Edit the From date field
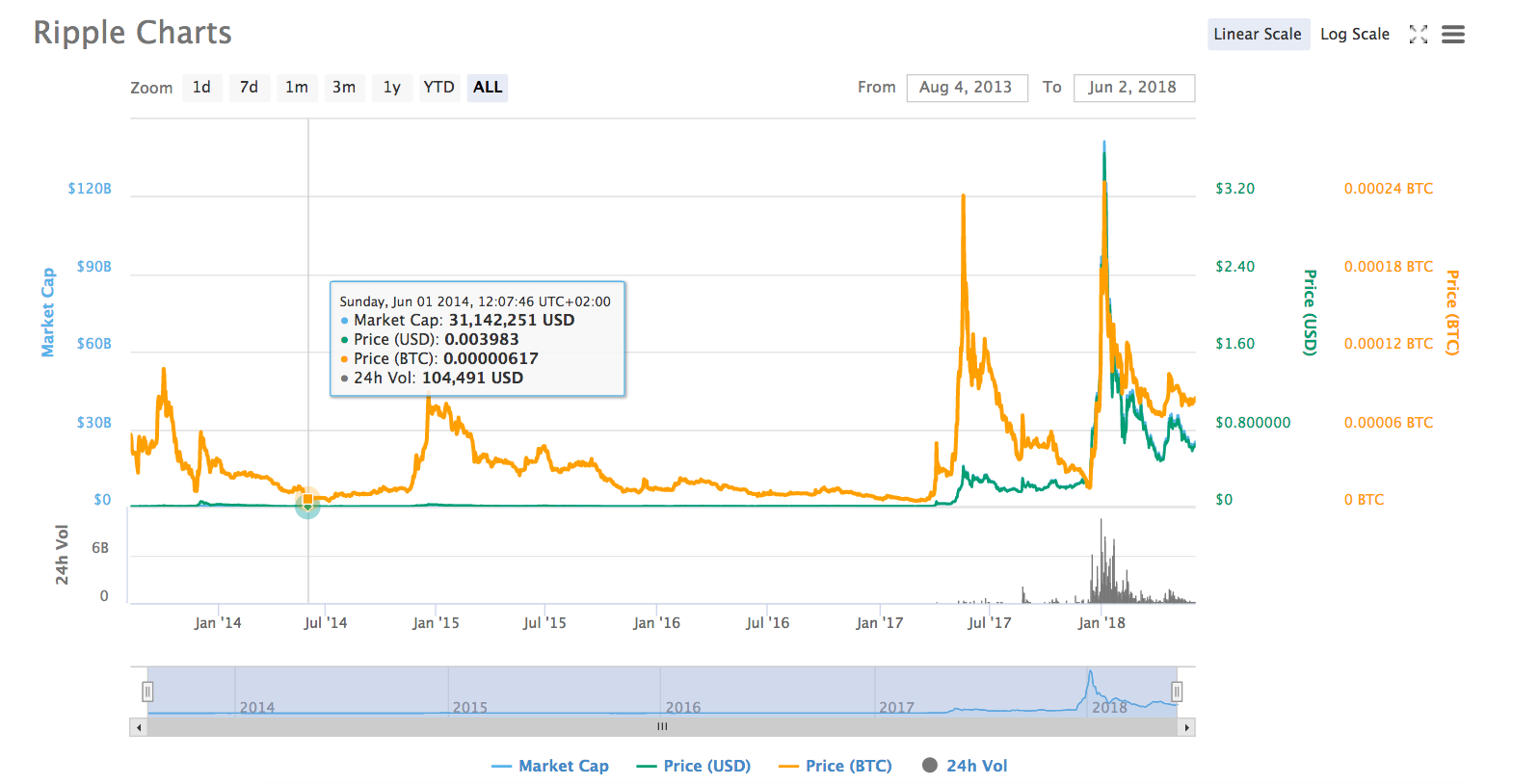Viewport: 1513px width, 784px height. tap(967, 88)
